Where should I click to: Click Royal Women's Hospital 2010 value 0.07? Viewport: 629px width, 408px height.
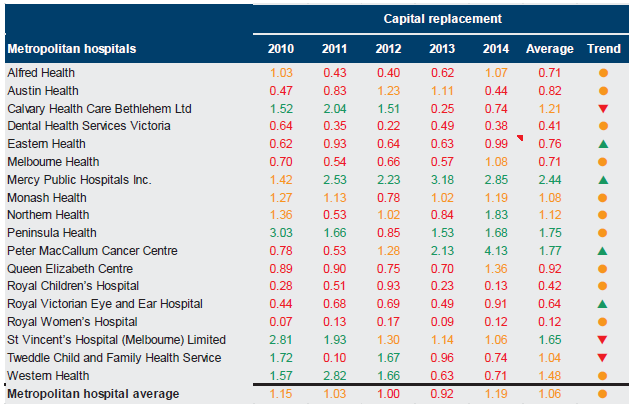[x=281, y=322]
